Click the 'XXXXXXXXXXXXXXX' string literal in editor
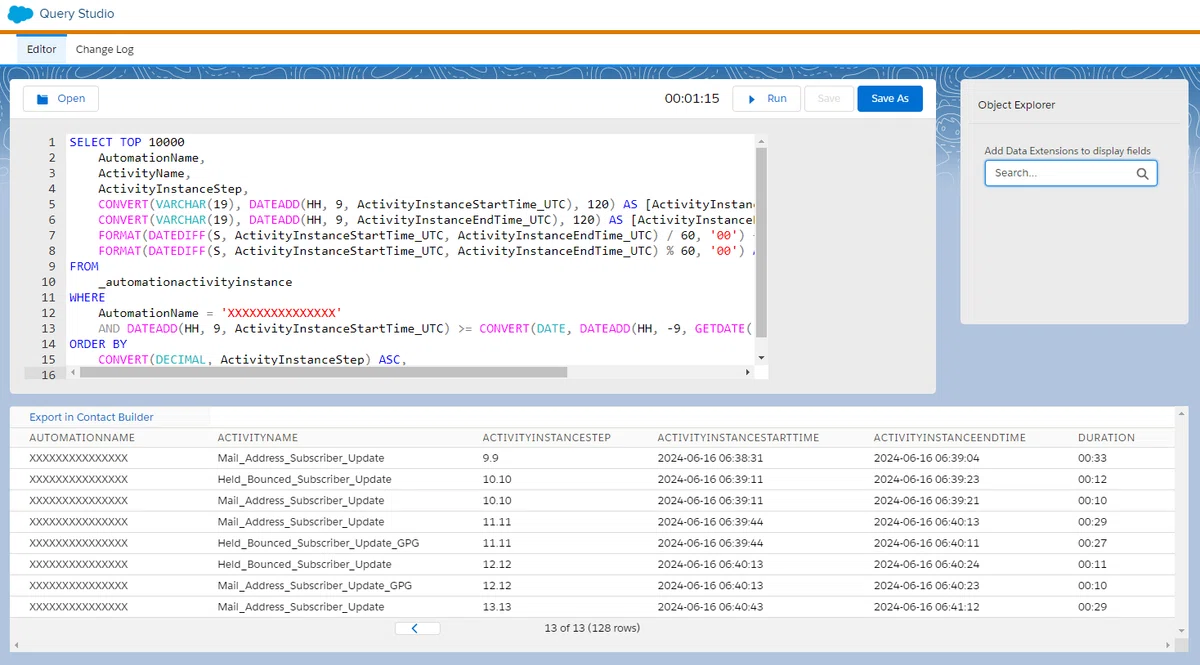The height and width of the screenshot is (665, 1200). click(282, 313)
